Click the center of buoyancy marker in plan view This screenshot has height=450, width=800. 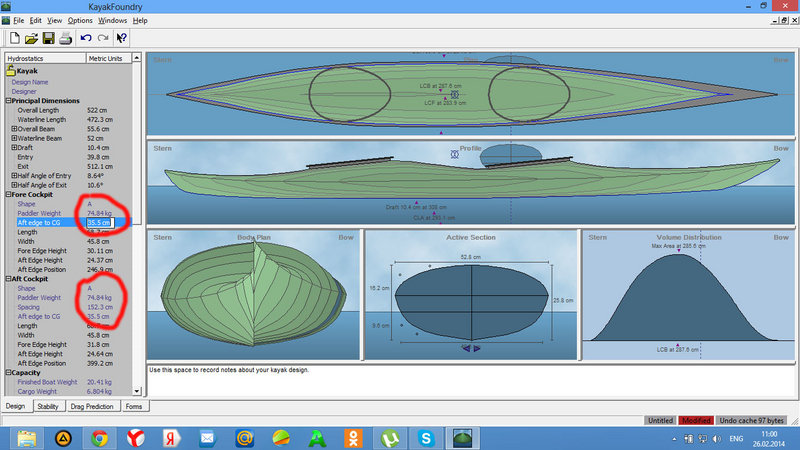pos(455,94)
